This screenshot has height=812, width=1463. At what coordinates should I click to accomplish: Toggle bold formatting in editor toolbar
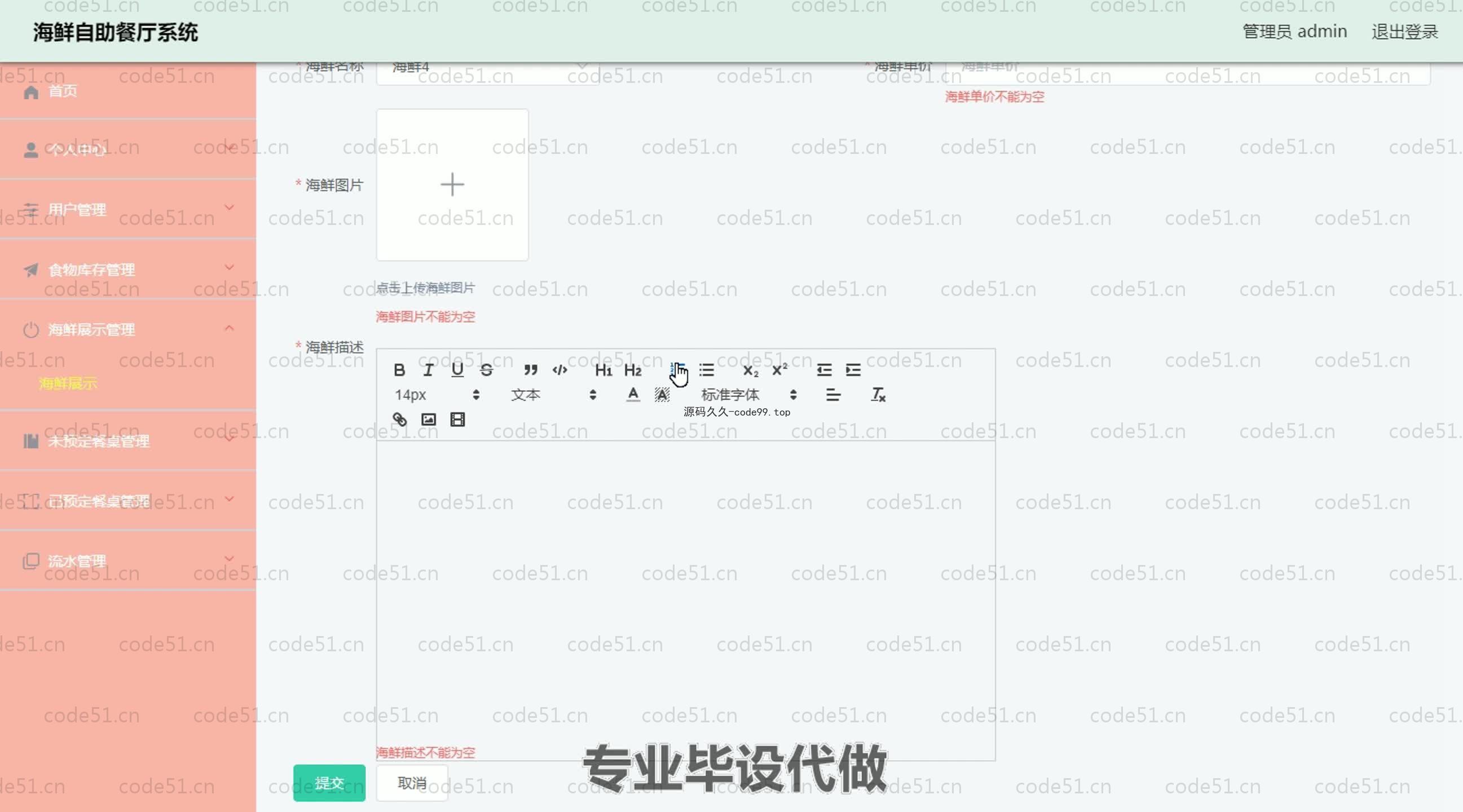tap(399, 370)
